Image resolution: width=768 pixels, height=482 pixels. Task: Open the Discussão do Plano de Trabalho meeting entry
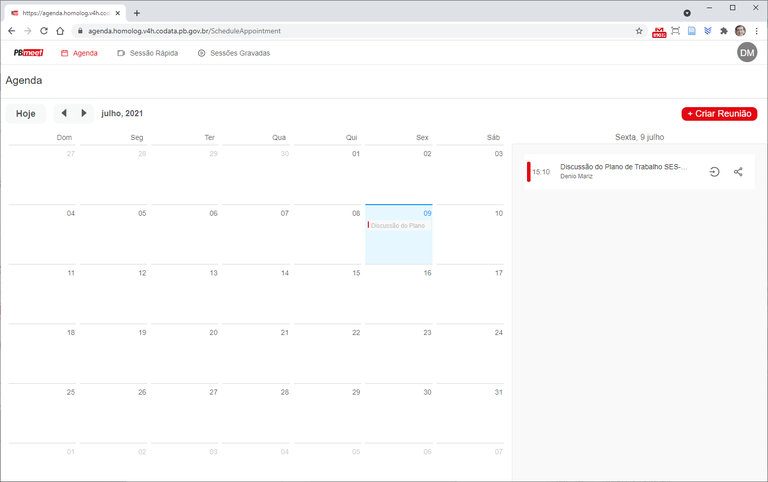(x=623, y=168)
